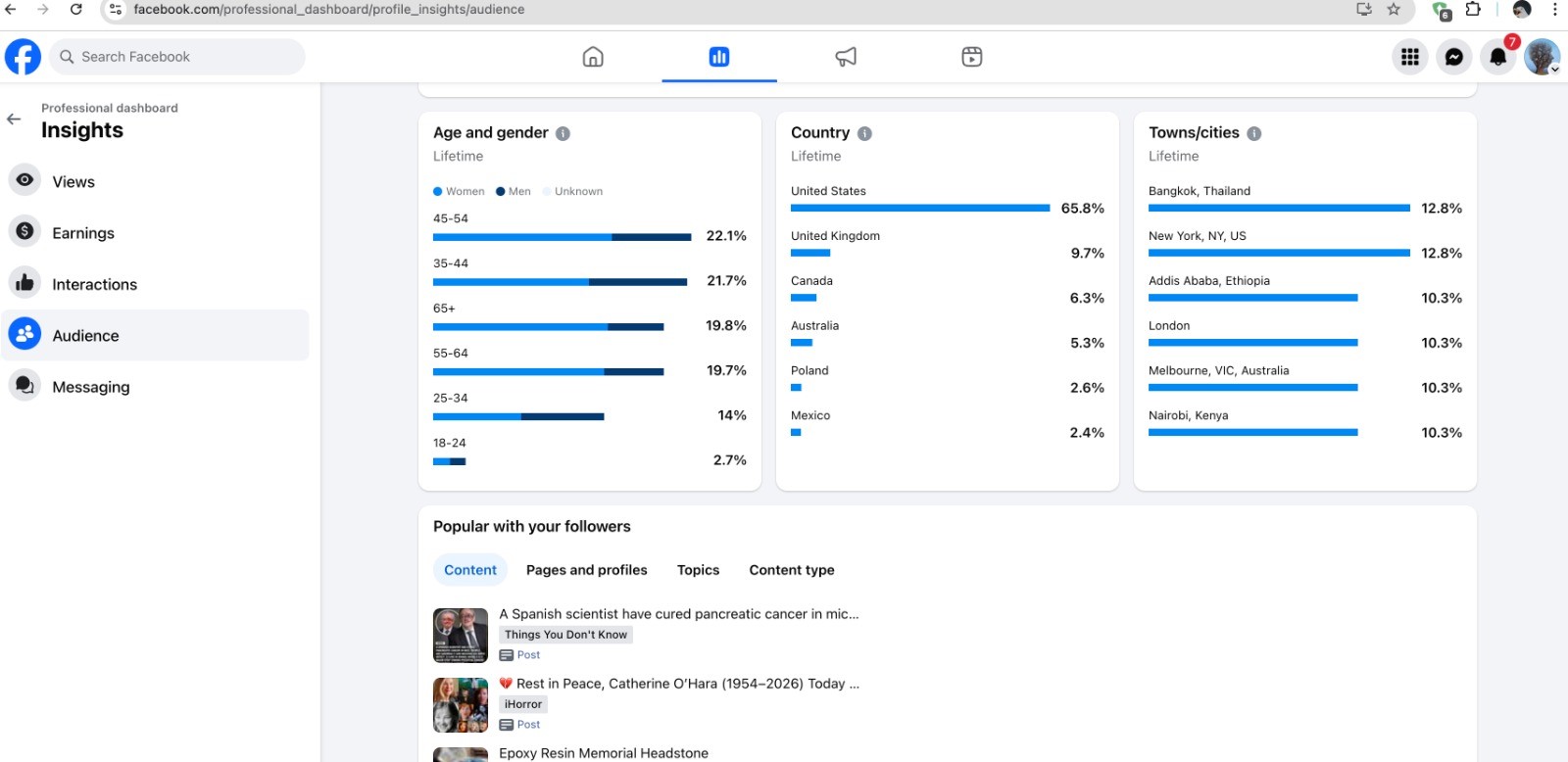This screenshot has height=762, width=1568.
Task: Open Earnings in the sidebar
Action: tap(83, 233)
